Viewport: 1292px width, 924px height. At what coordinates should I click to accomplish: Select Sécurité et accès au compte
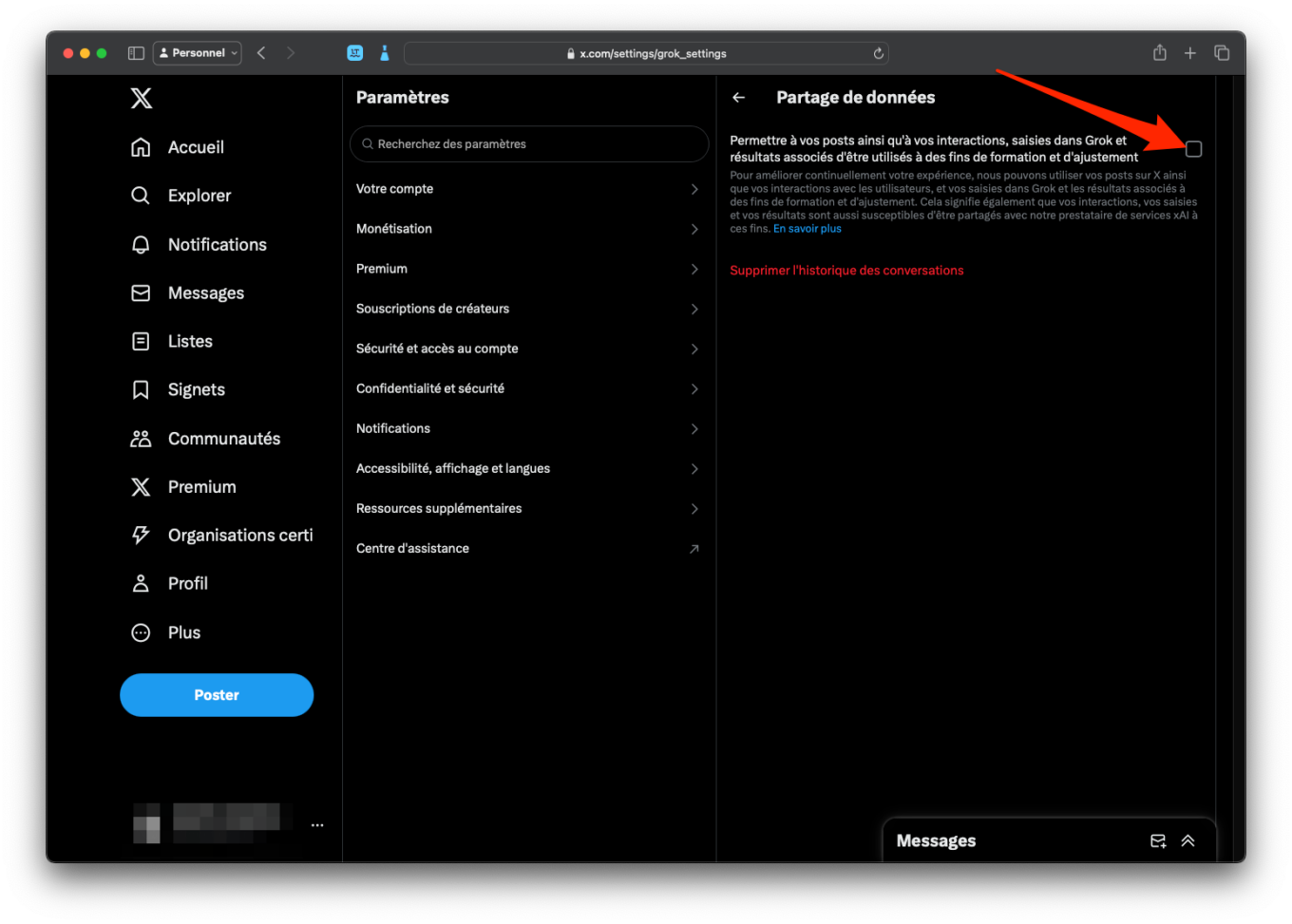pyautogui.click(x=529, y=349)
